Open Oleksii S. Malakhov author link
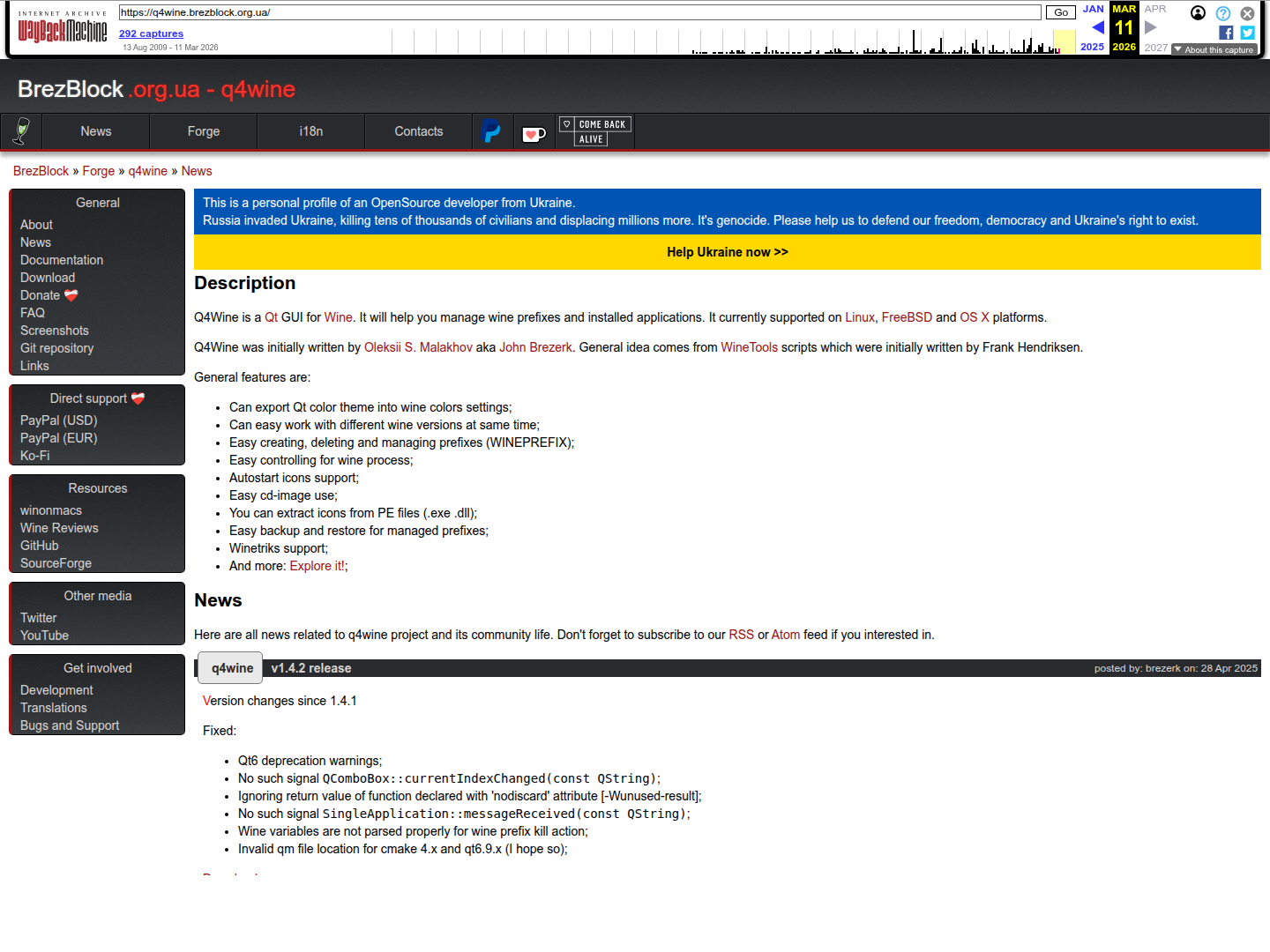 (x=418, y=347)
